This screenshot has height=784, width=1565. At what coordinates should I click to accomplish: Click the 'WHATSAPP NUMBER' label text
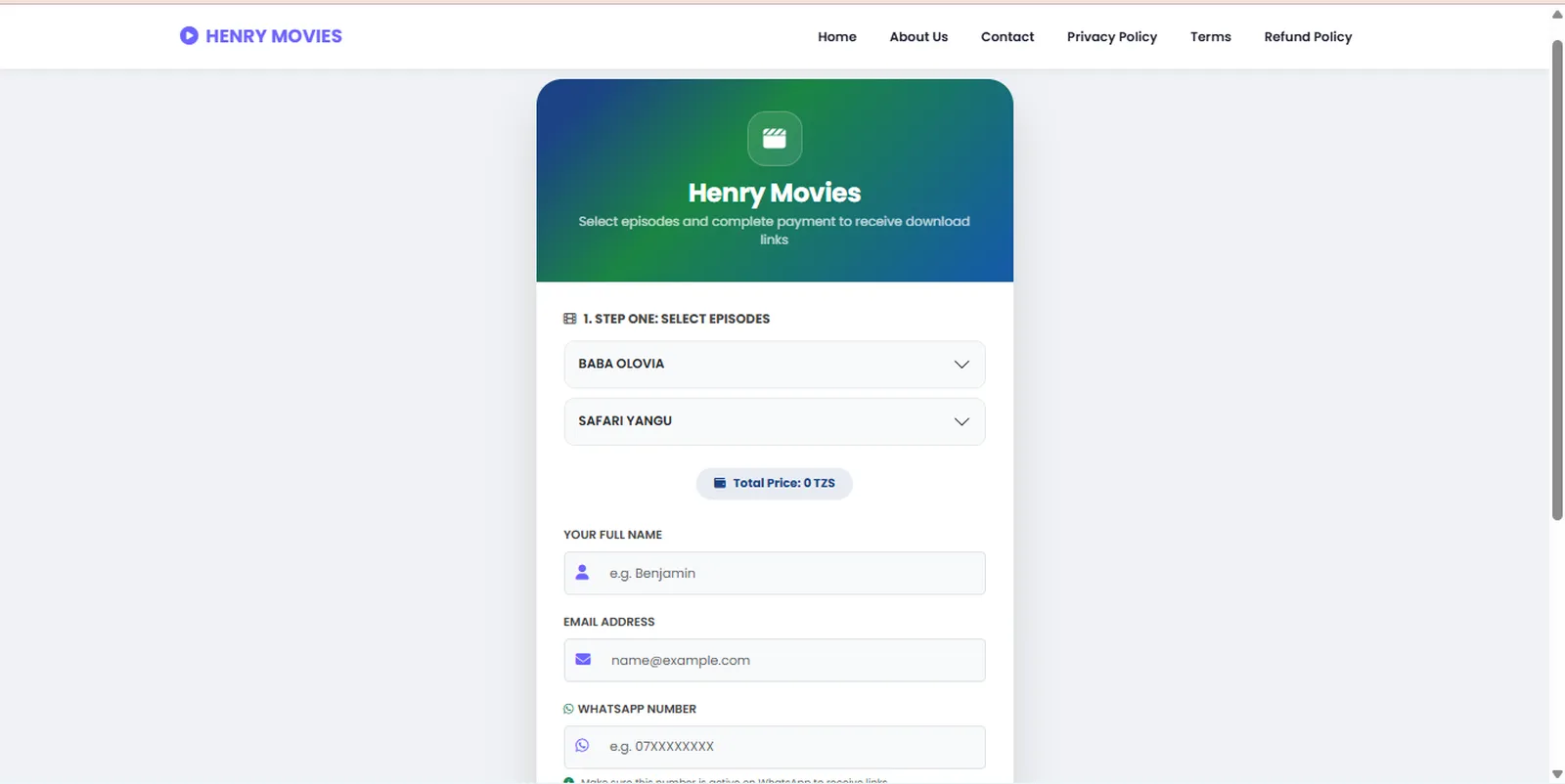tap(637, 709)
